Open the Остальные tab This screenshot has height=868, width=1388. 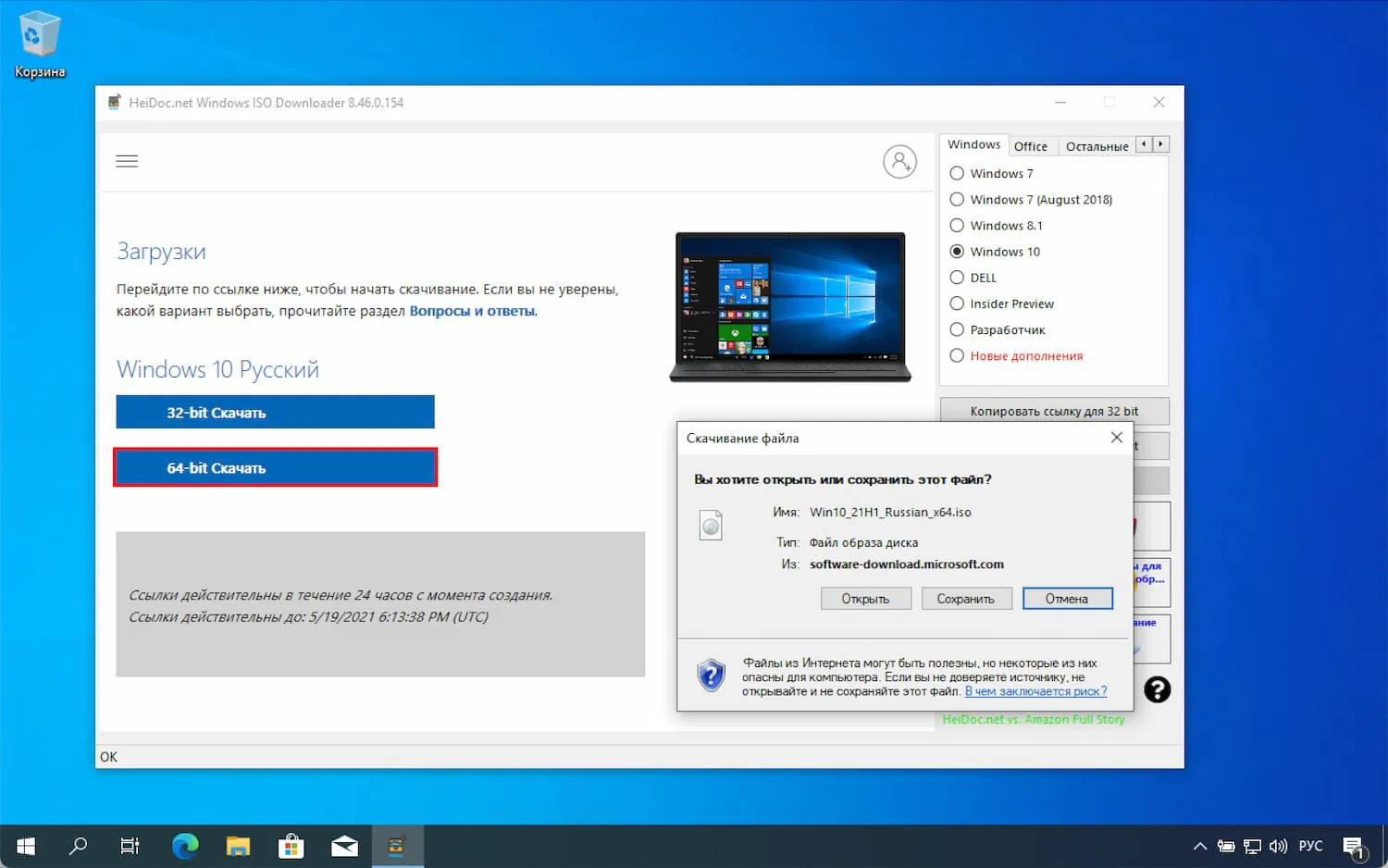pos(1097,145)
